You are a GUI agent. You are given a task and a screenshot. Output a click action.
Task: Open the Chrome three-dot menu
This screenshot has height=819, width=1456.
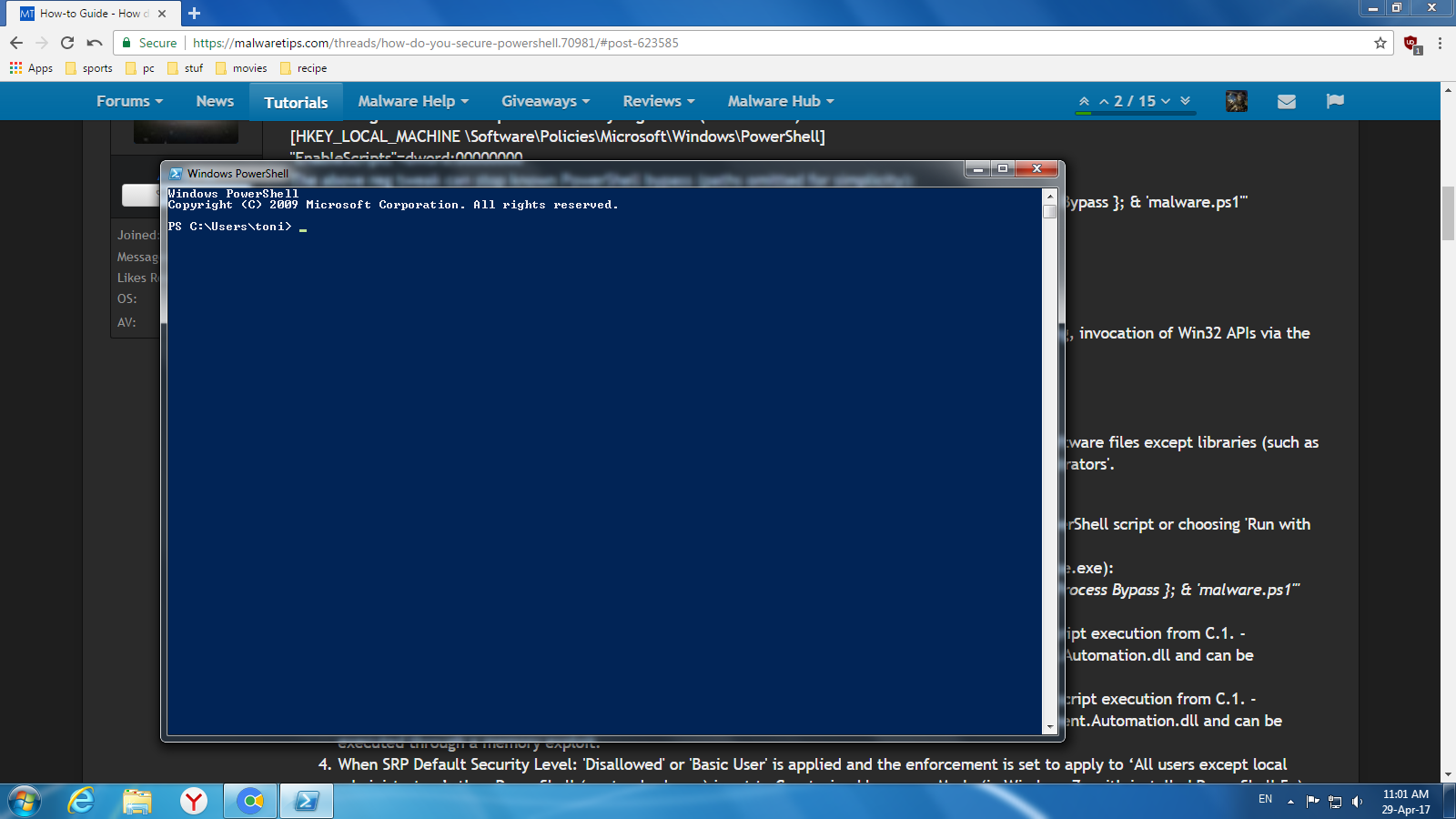tap(1440, 43)
